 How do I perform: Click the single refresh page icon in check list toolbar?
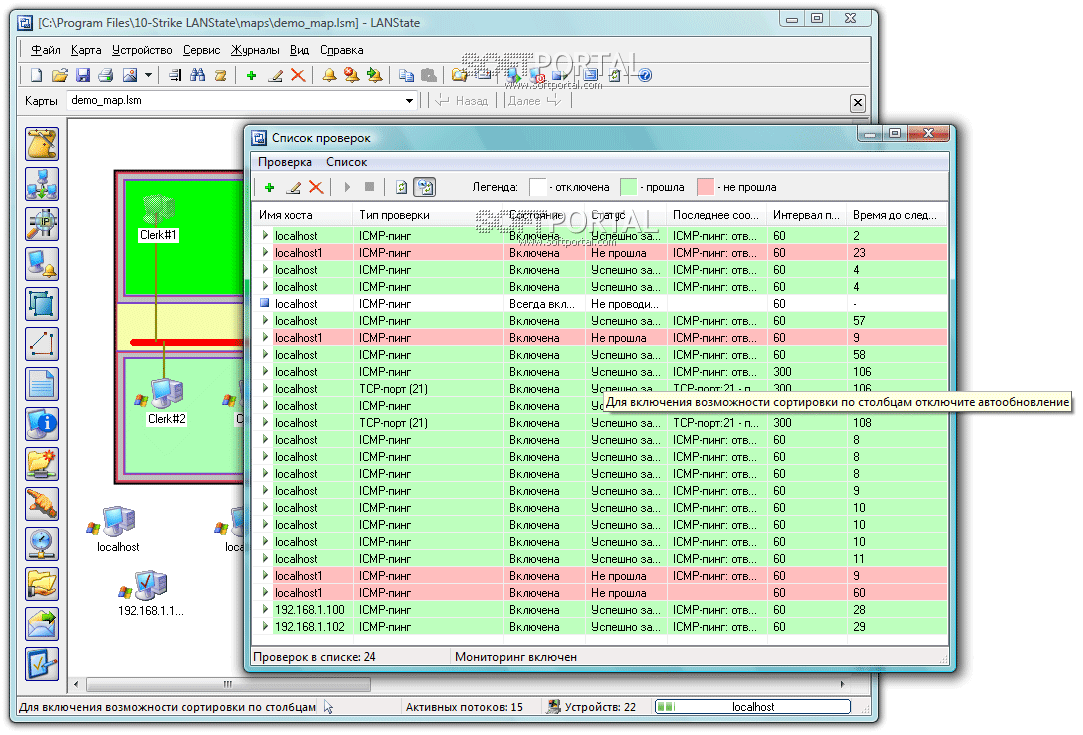[401, 187]
